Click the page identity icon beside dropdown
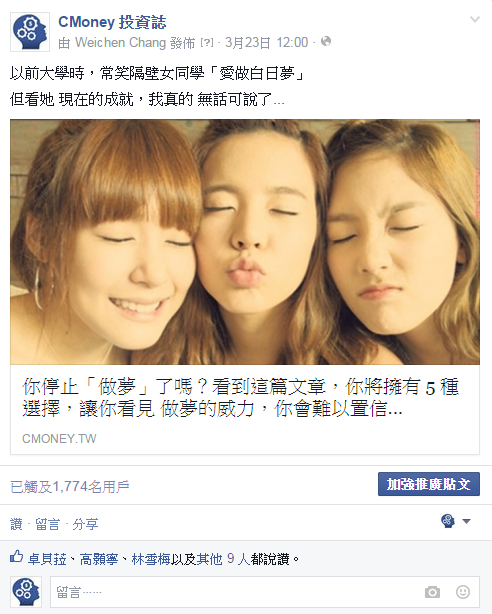 pos(448,521)
